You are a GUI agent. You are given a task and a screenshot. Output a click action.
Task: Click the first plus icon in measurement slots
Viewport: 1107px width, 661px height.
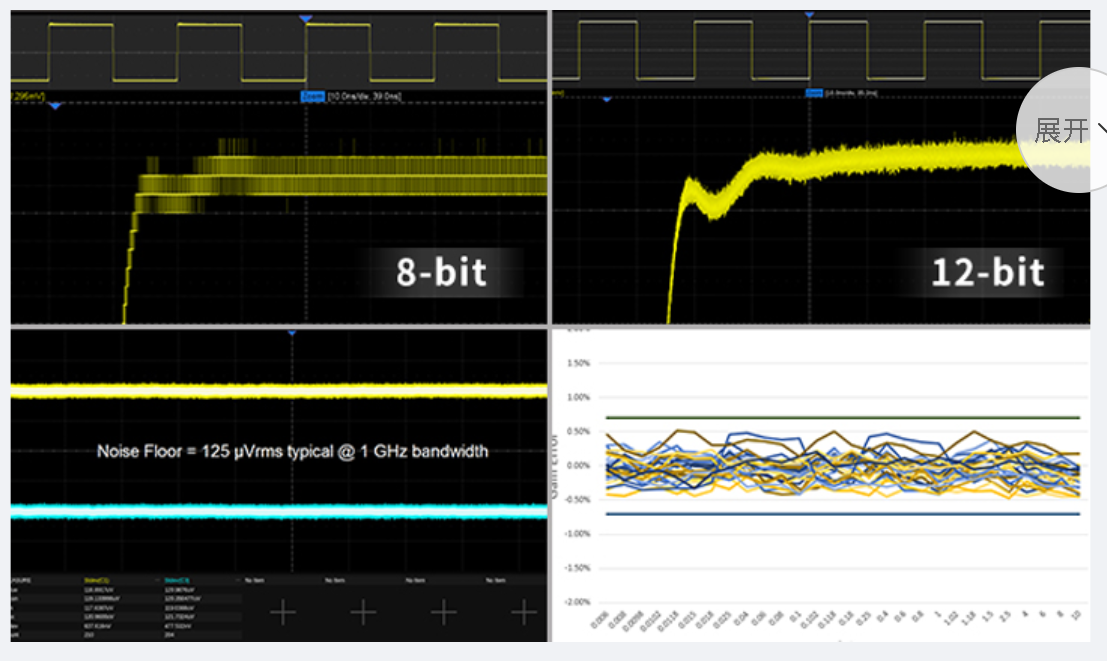[283, 612]
